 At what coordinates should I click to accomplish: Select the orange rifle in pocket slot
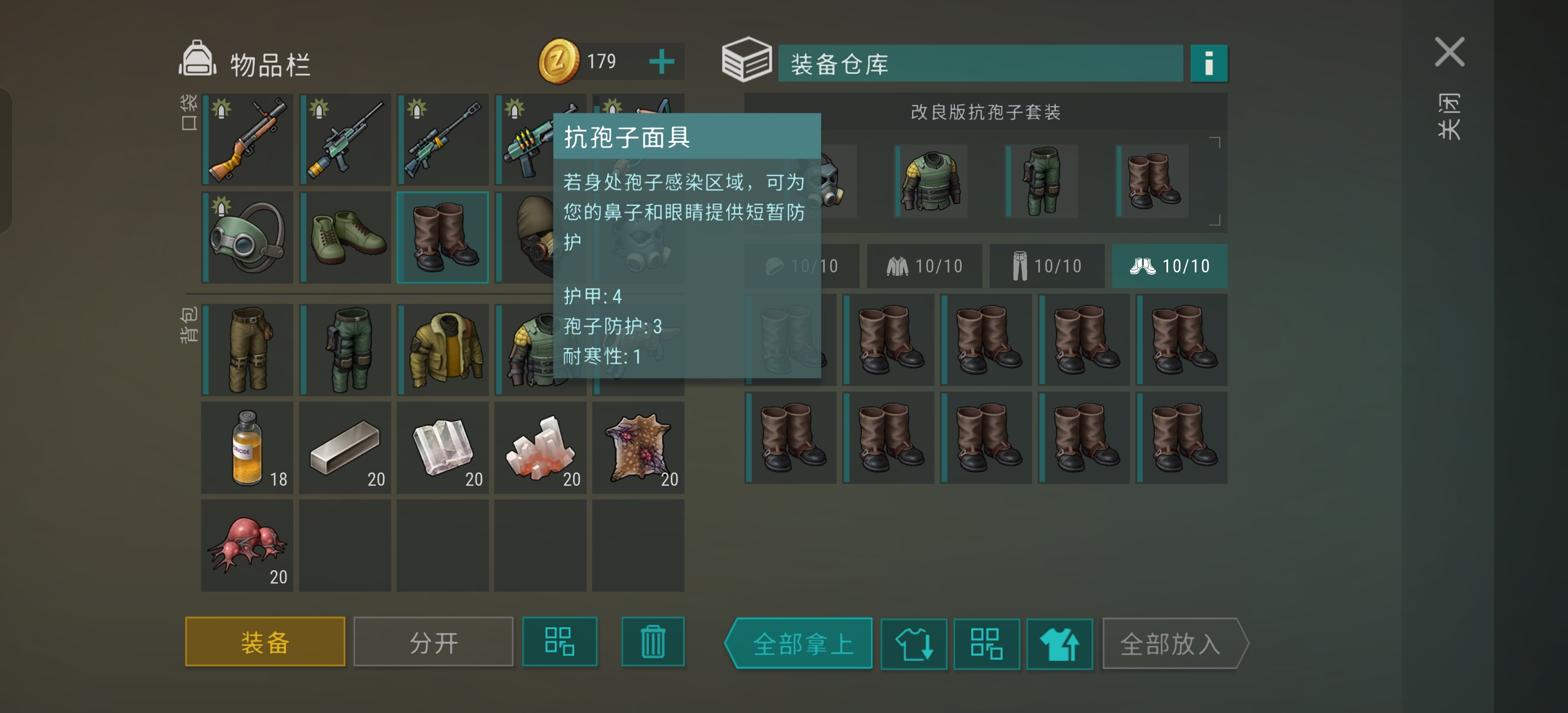[x=248, y=139]
